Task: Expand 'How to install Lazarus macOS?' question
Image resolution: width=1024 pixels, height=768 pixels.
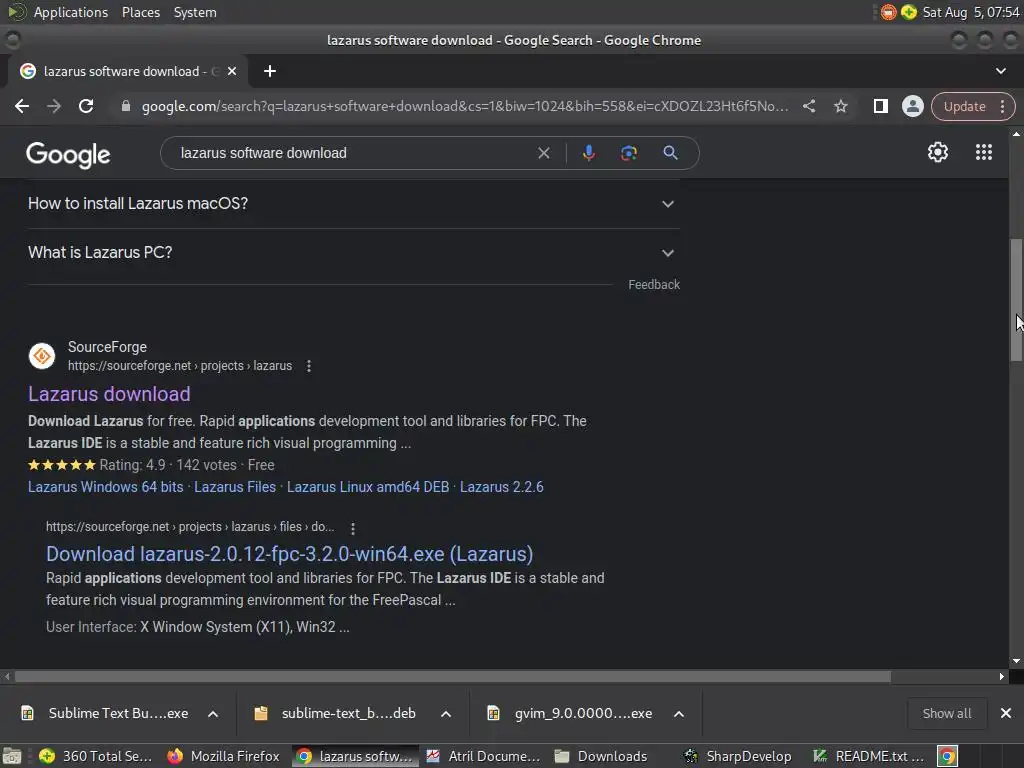Action: [353, 204]
